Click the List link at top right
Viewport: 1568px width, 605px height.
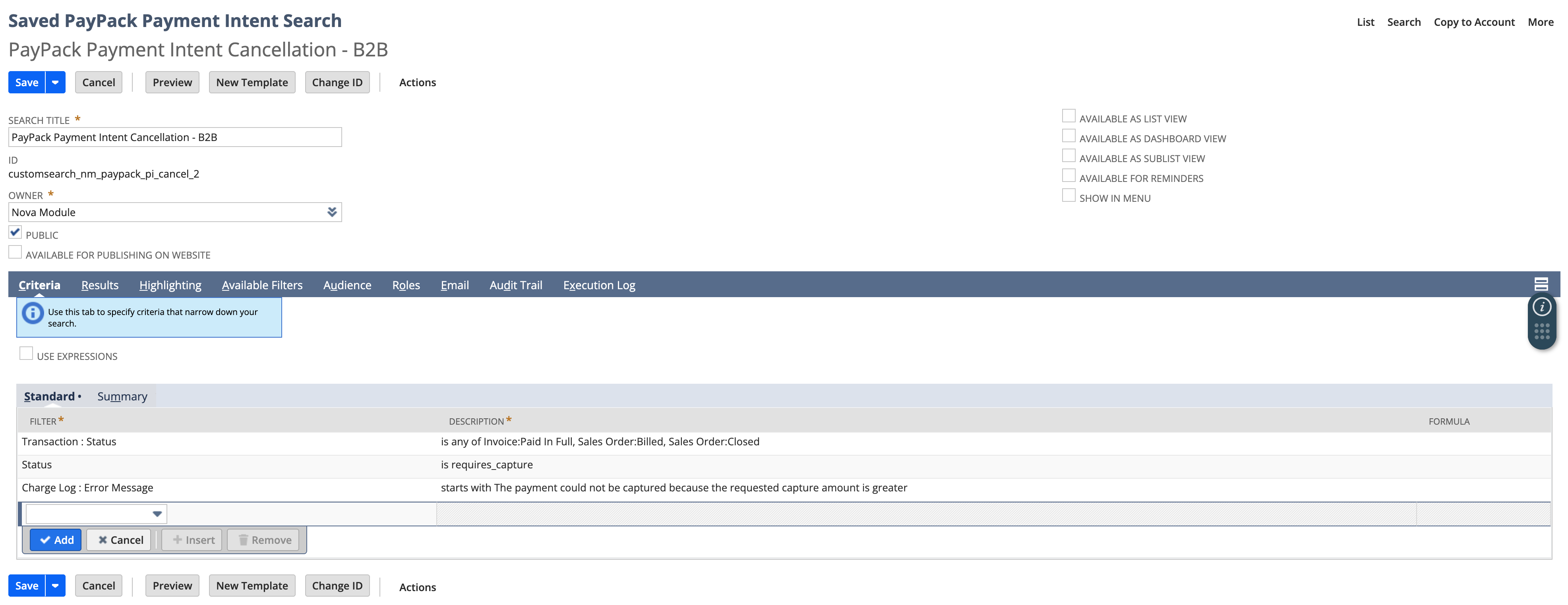coord(1365,23)
